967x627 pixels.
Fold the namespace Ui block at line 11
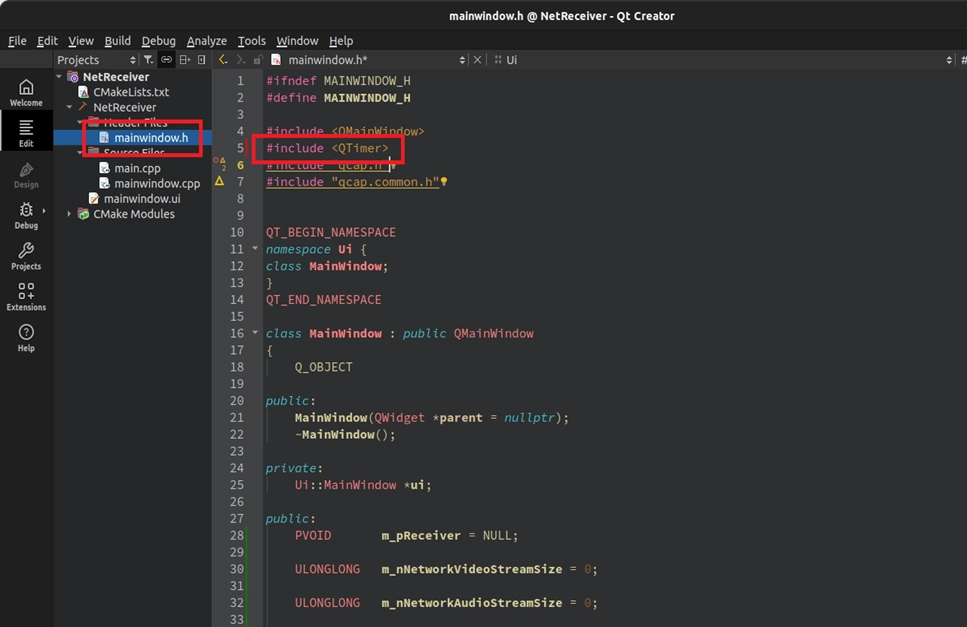255,248
